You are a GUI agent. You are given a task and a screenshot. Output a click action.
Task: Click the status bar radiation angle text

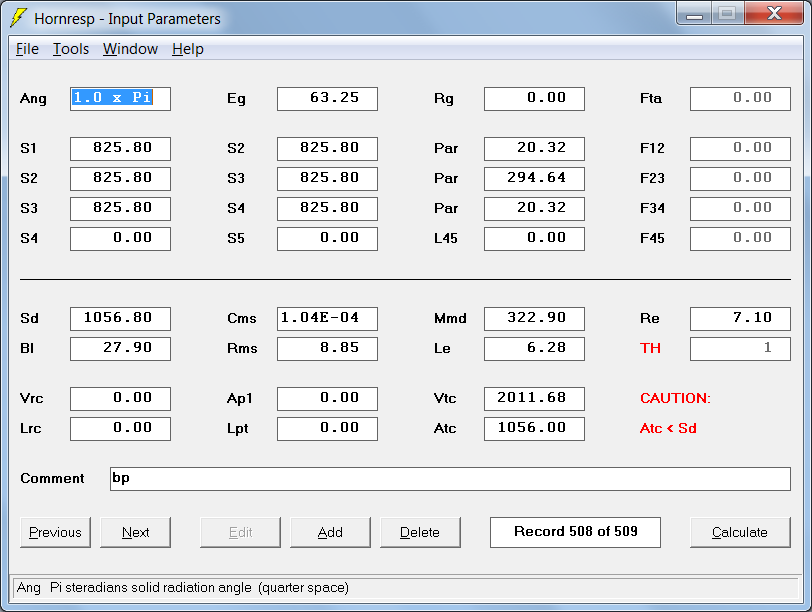point(183,588)
